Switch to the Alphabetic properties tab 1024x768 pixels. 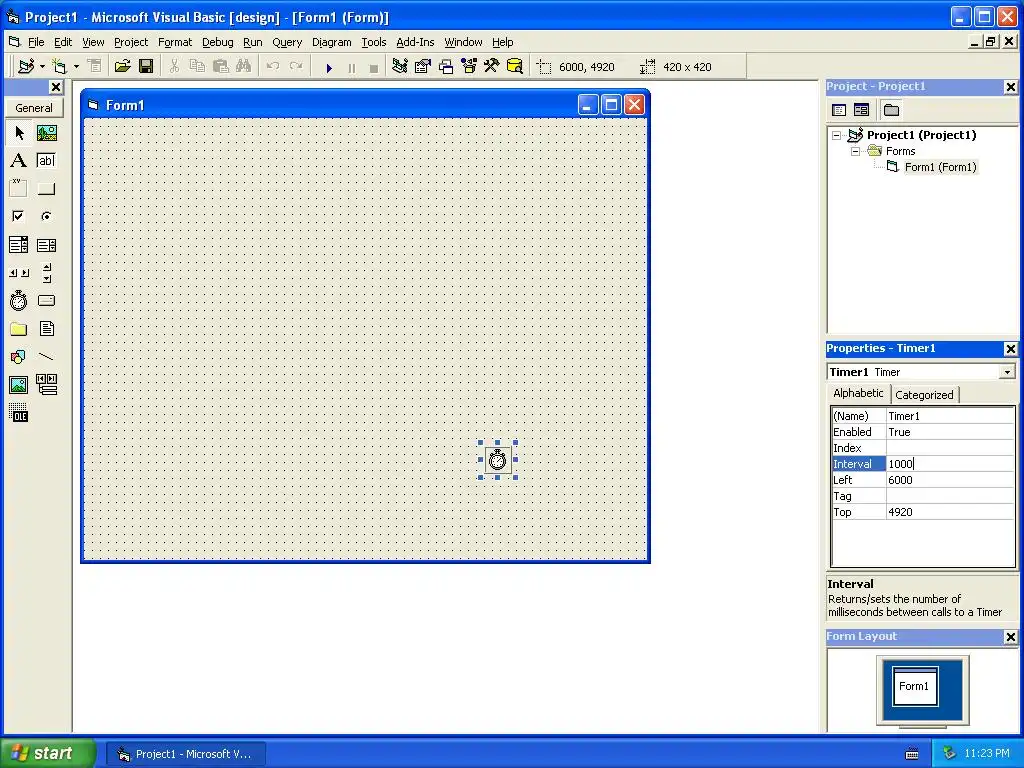(x=858, y=393)
